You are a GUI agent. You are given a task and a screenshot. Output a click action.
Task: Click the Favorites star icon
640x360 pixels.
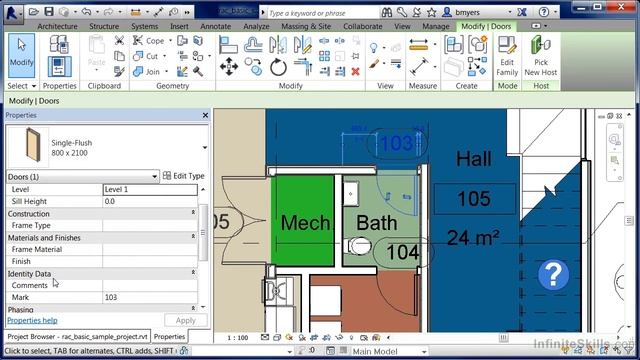[x=431, y=12]
